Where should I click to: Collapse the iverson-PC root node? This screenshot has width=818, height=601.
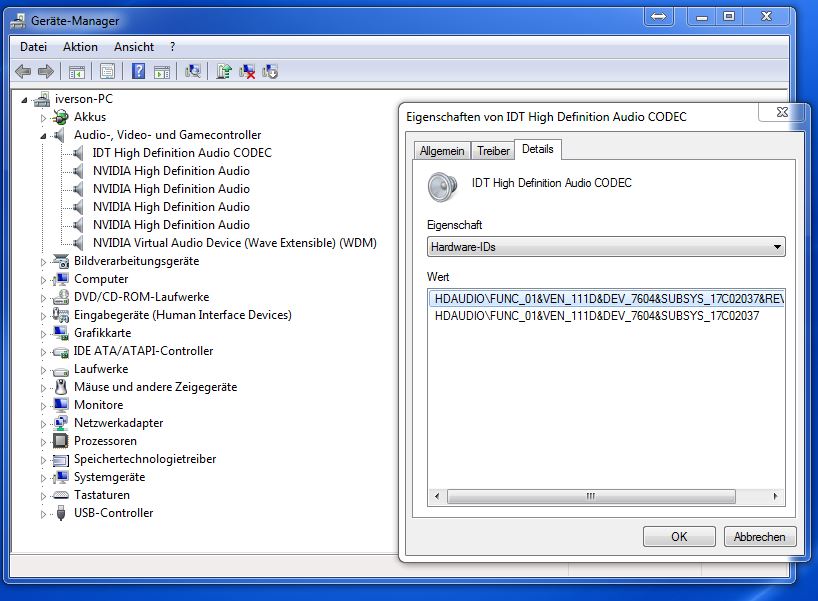coord(24,100)
